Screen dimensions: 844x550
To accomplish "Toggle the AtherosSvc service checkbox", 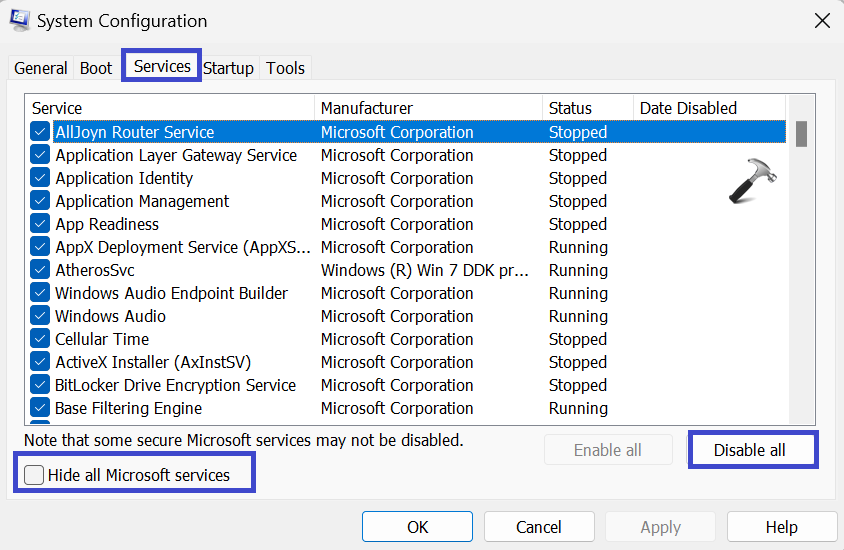I will click(x=40, y=270).
